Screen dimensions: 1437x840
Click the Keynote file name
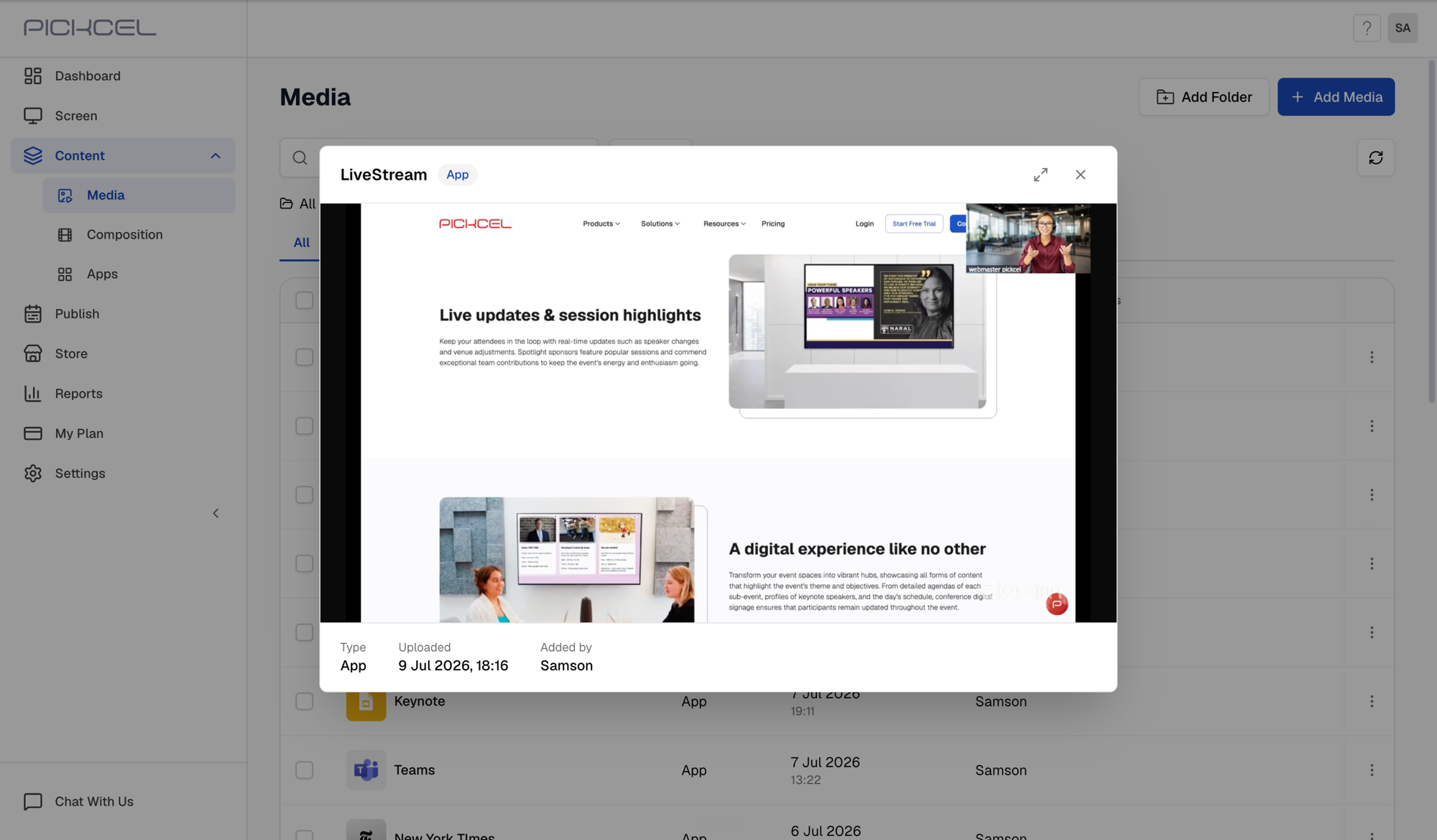pyautogui.click(x=420, y=701)
